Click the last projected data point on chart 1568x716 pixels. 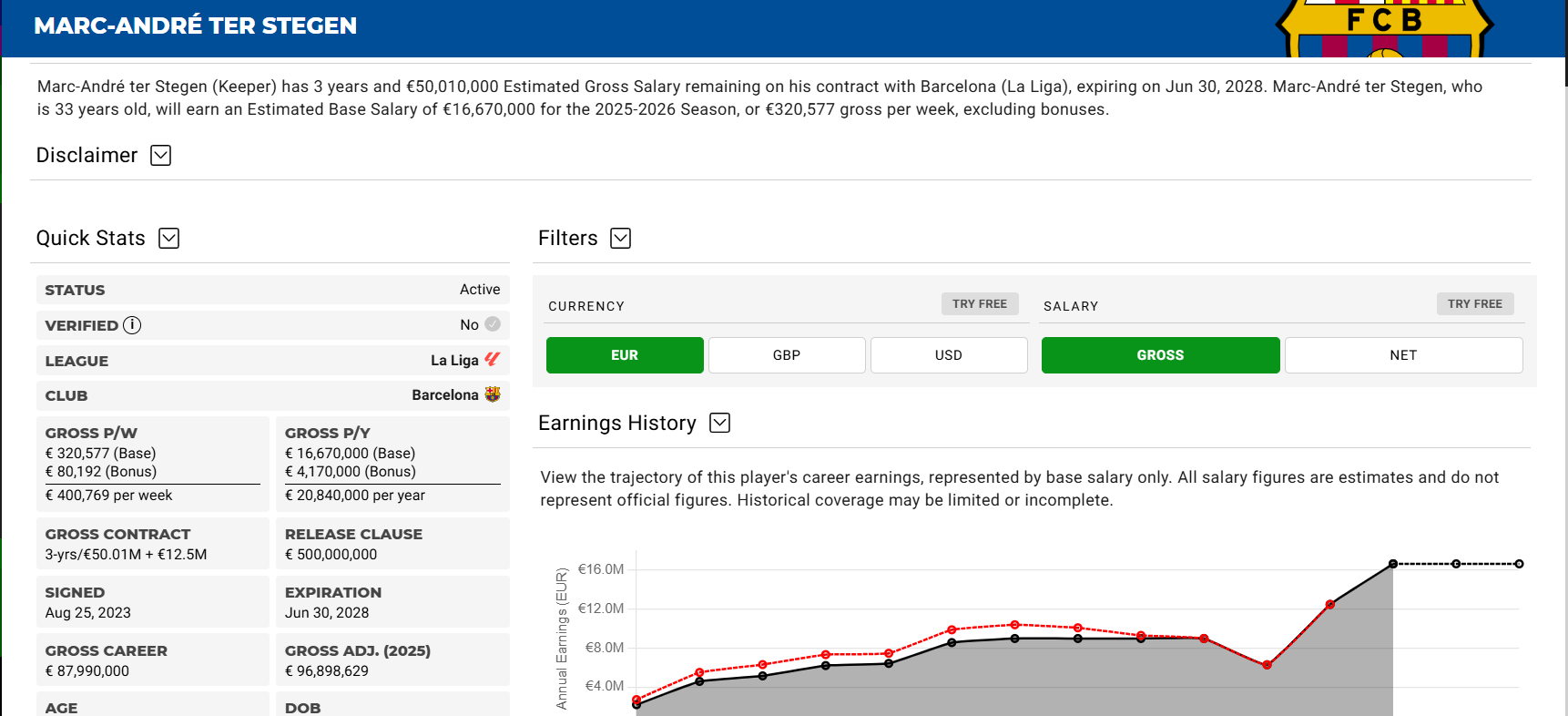click(x=1519, y=564)
